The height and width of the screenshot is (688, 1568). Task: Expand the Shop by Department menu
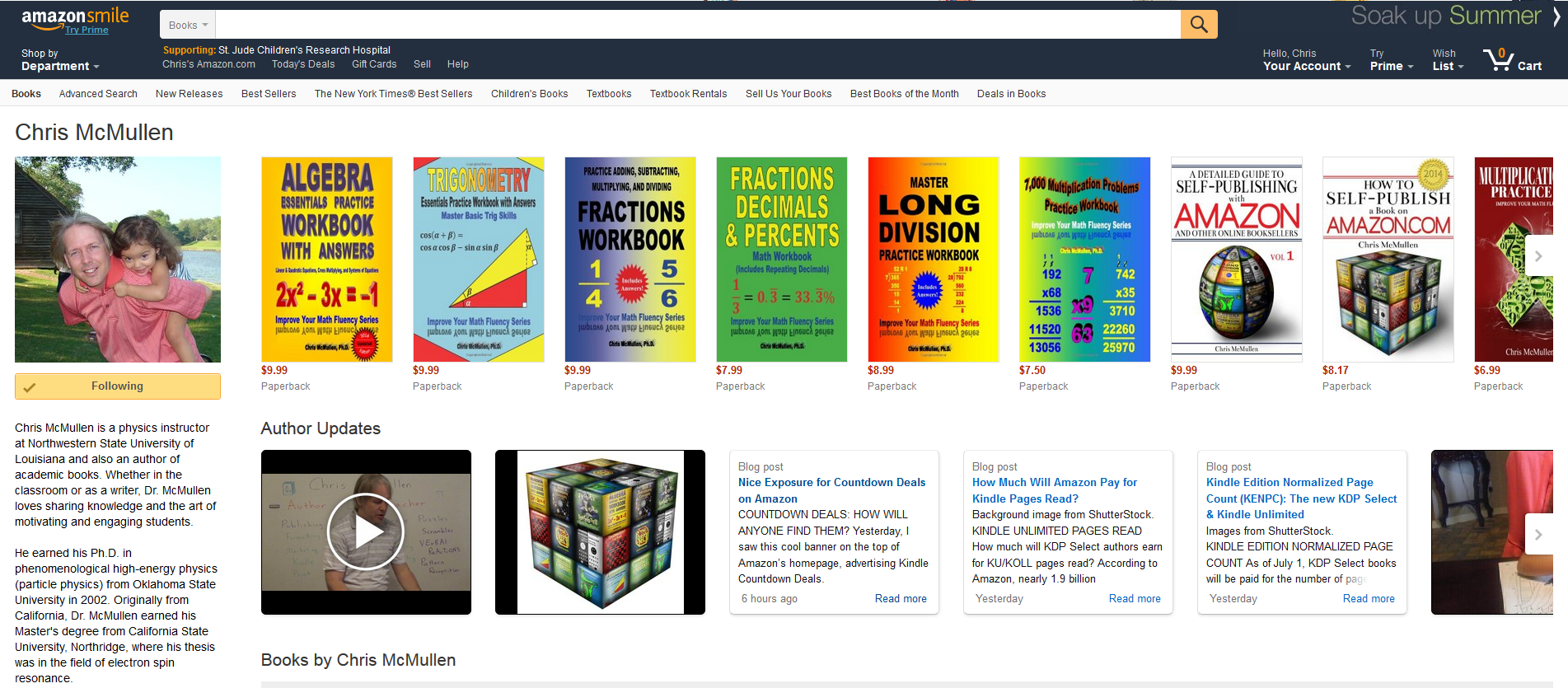tap(59, 60)
